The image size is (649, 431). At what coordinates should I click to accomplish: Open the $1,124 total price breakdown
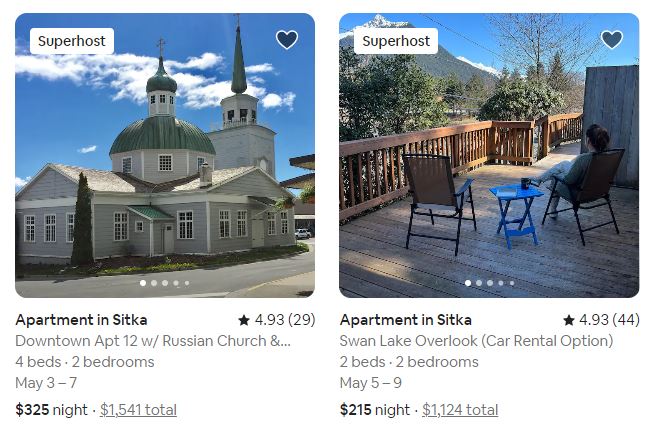460,409
